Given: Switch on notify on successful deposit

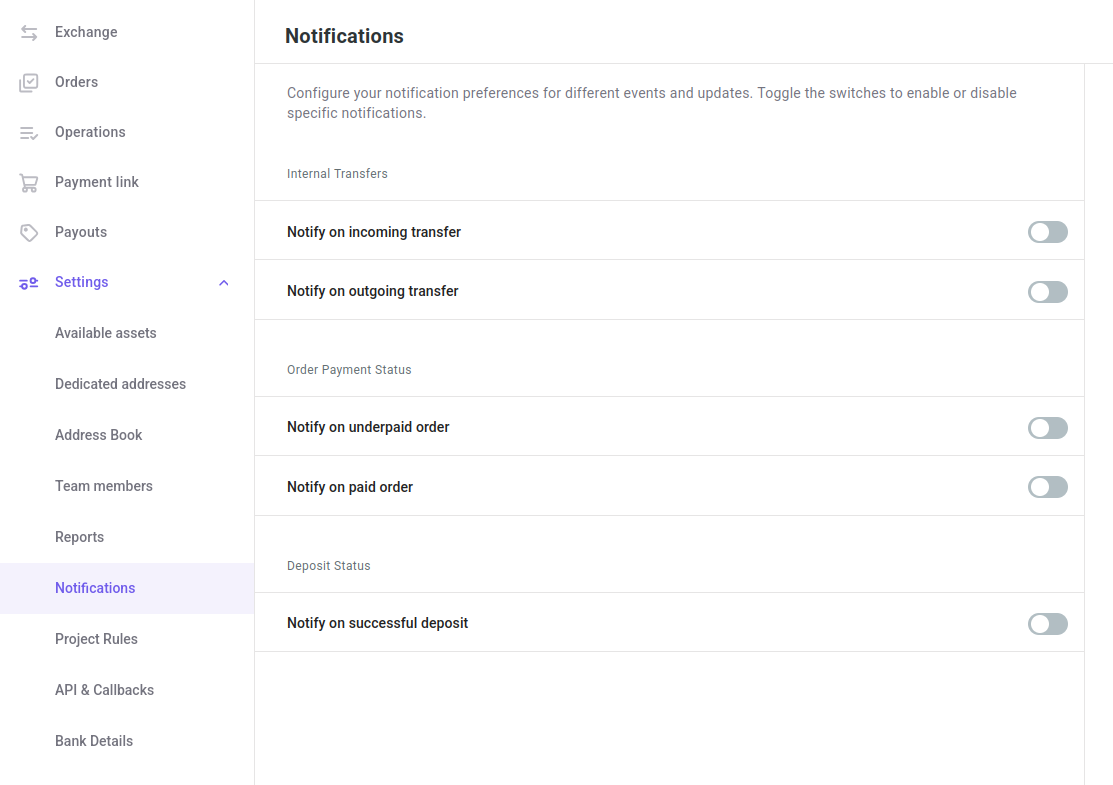Looking at the screenshot, I should [x=1047, y=624].
